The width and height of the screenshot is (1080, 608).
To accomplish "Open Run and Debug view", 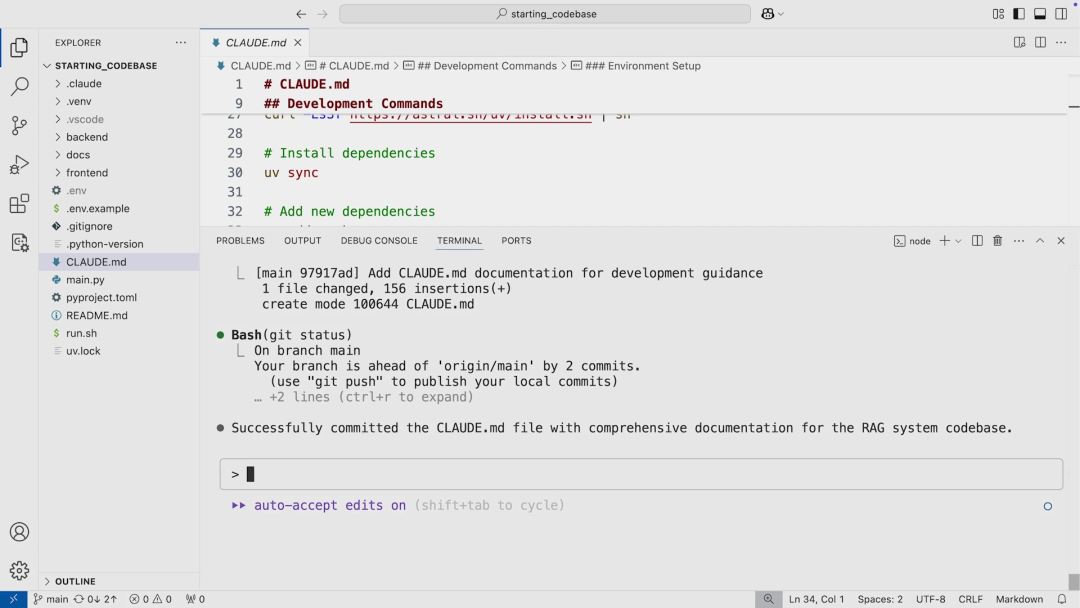I will (19, 165).
